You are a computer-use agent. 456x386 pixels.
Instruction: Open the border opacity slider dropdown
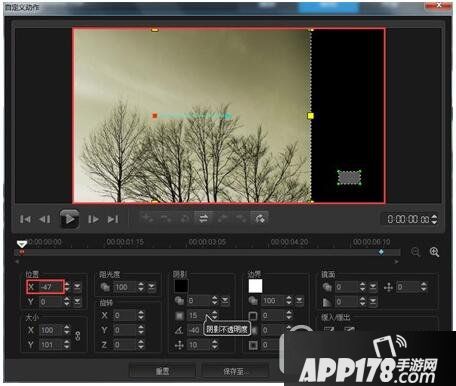click(x=299, y=301)
